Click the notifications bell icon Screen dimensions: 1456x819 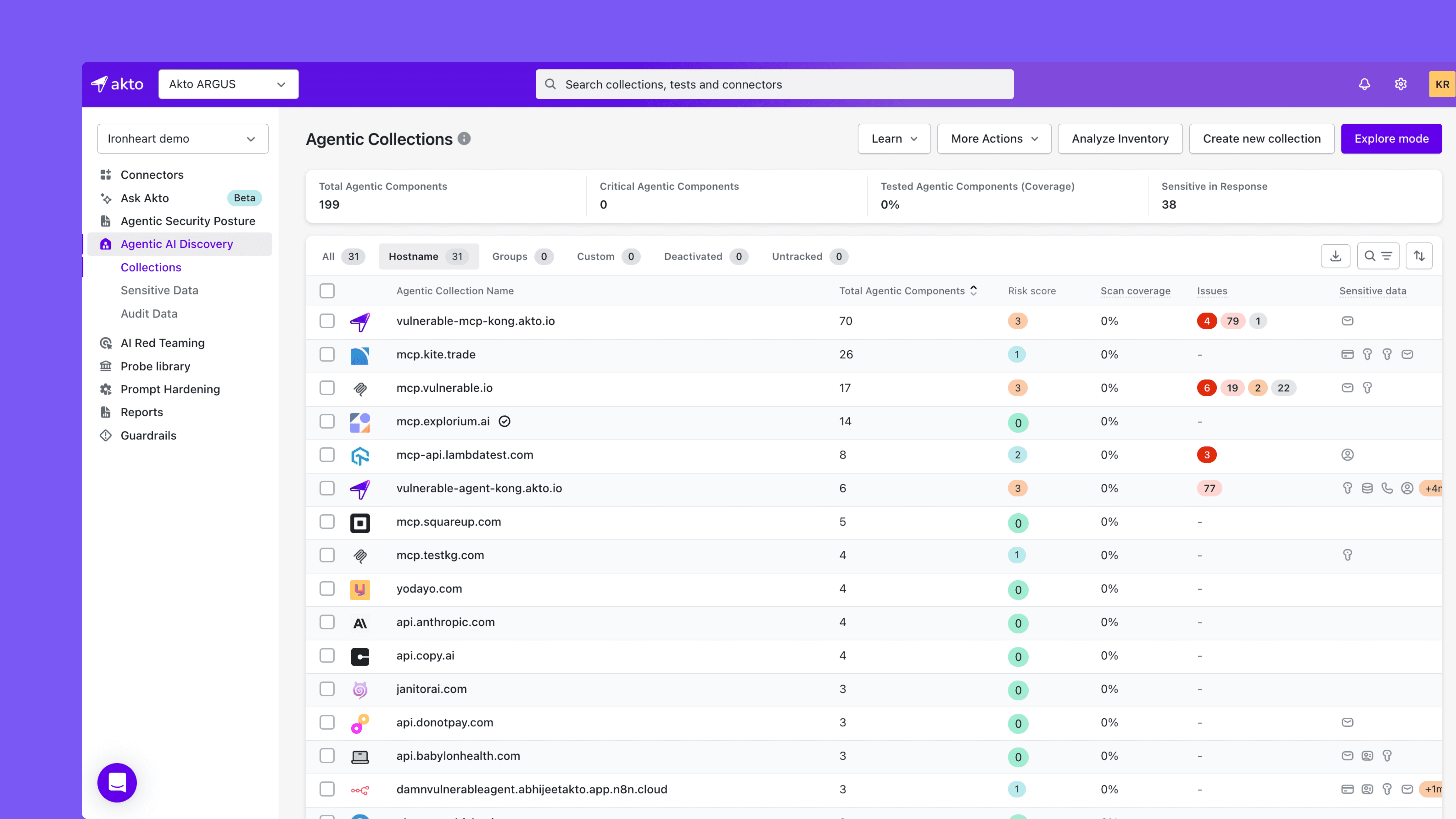tap(1364, 84)
